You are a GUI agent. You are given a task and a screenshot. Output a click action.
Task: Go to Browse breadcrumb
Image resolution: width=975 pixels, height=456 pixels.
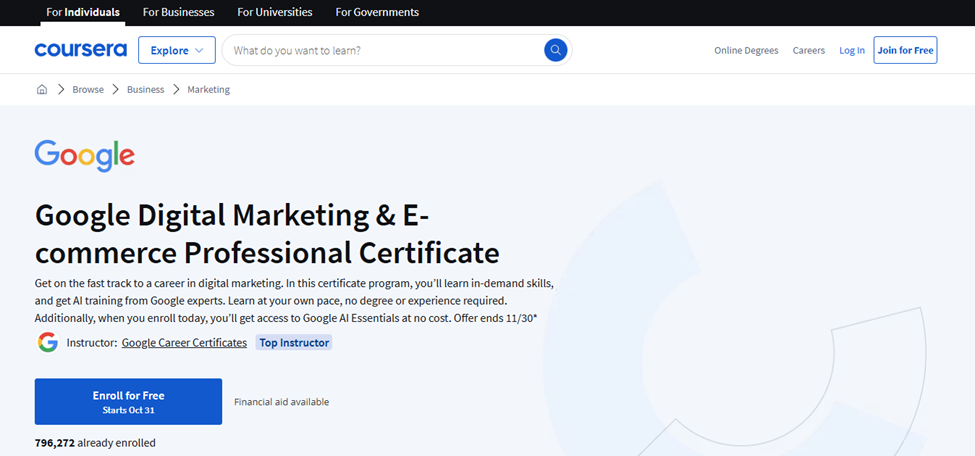(x=88, y=90)
